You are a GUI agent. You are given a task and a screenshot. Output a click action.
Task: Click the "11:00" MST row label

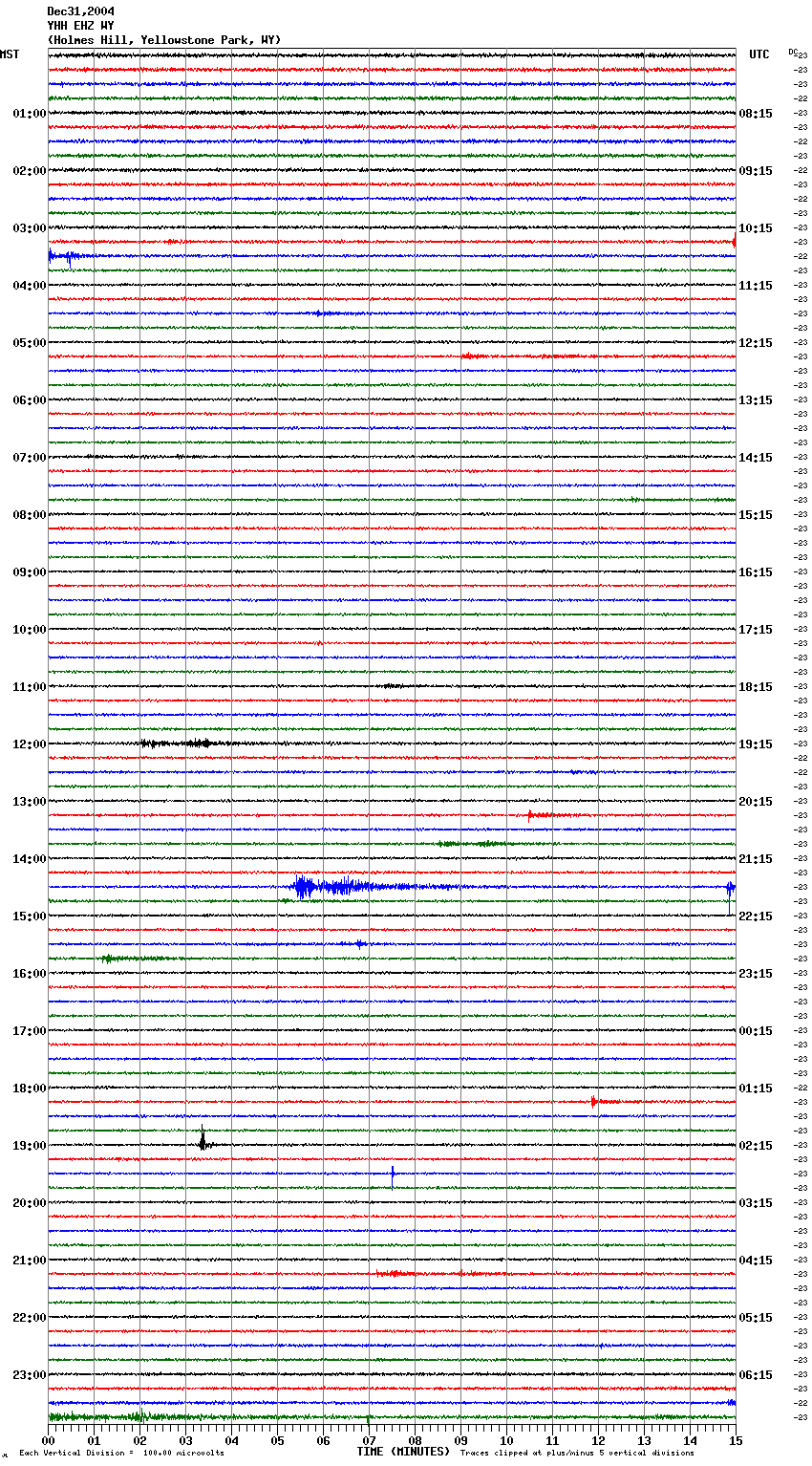coord(30,687)
